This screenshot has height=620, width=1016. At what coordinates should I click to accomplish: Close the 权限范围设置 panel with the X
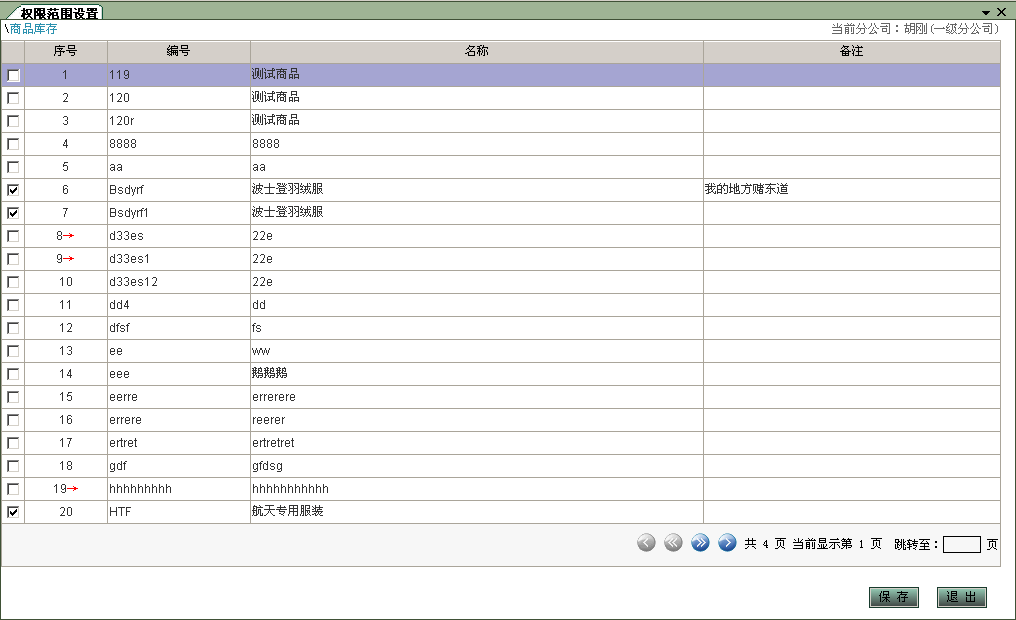pos(1001,12)
